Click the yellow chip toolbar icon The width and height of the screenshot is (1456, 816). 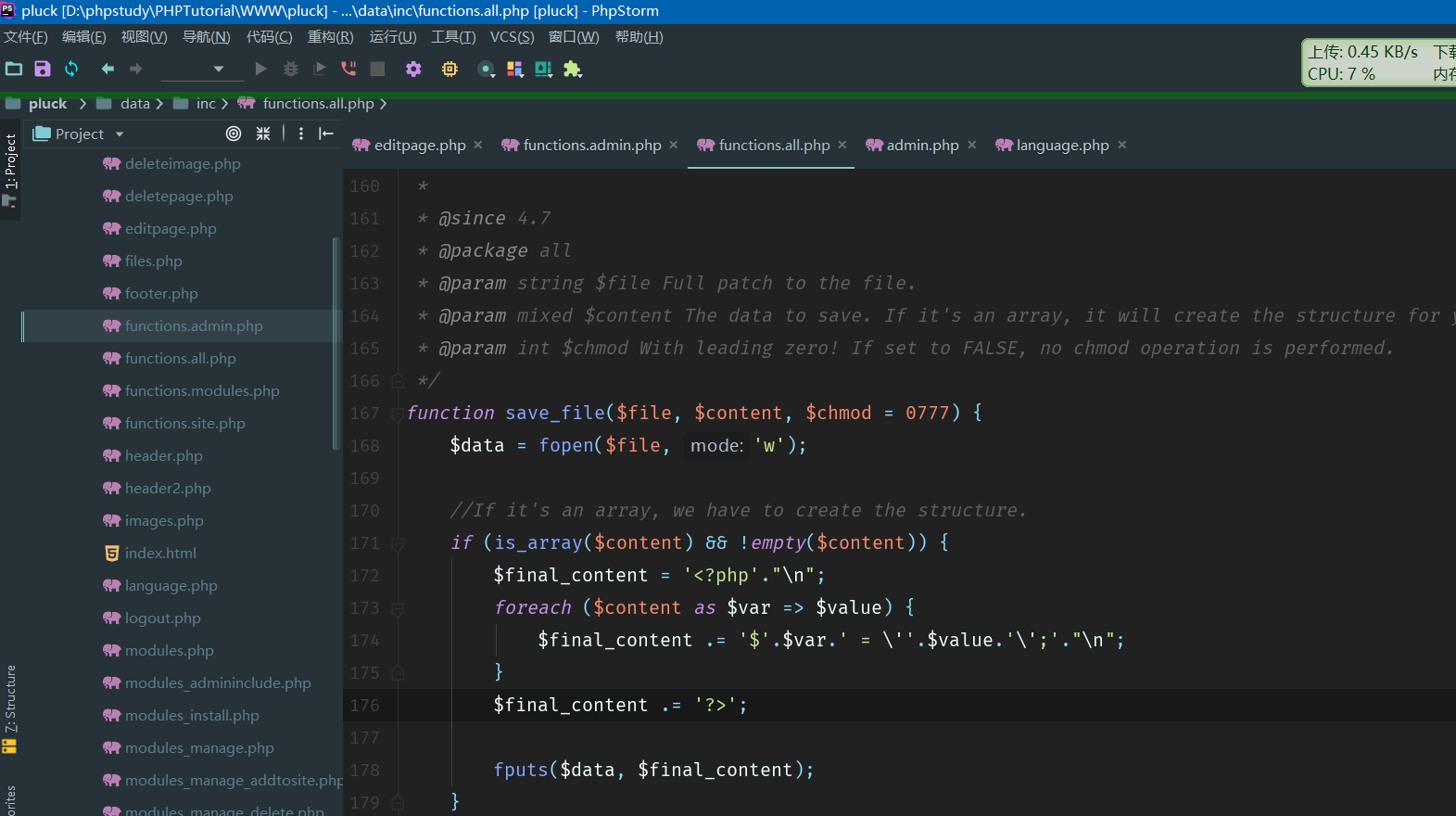pyautogui.click(x=449, y=69)
